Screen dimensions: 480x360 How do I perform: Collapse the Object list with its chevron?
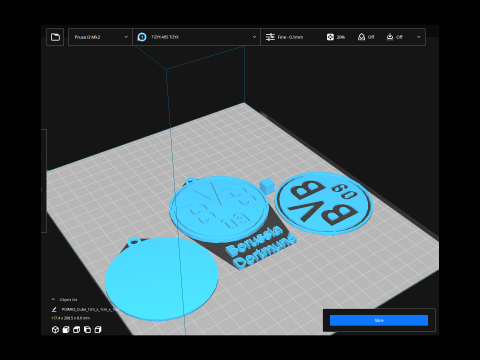[x=53, y=299]
